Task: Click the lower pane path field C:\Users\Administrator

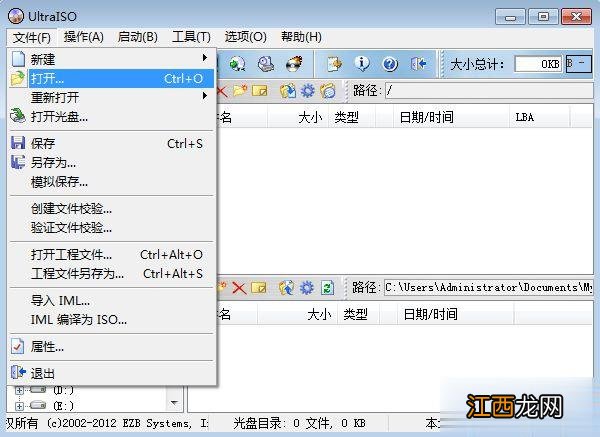Action: [x=489, y=288]
